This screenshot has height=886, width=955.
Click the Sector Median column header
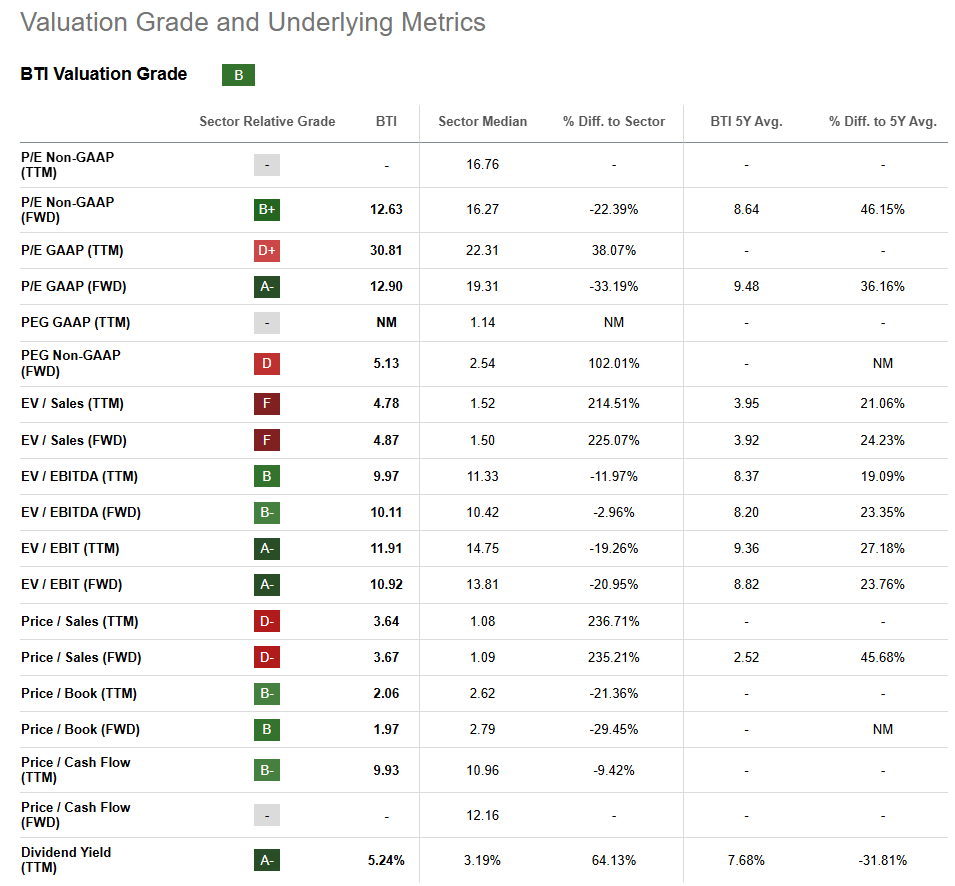[x=482, y=121]
